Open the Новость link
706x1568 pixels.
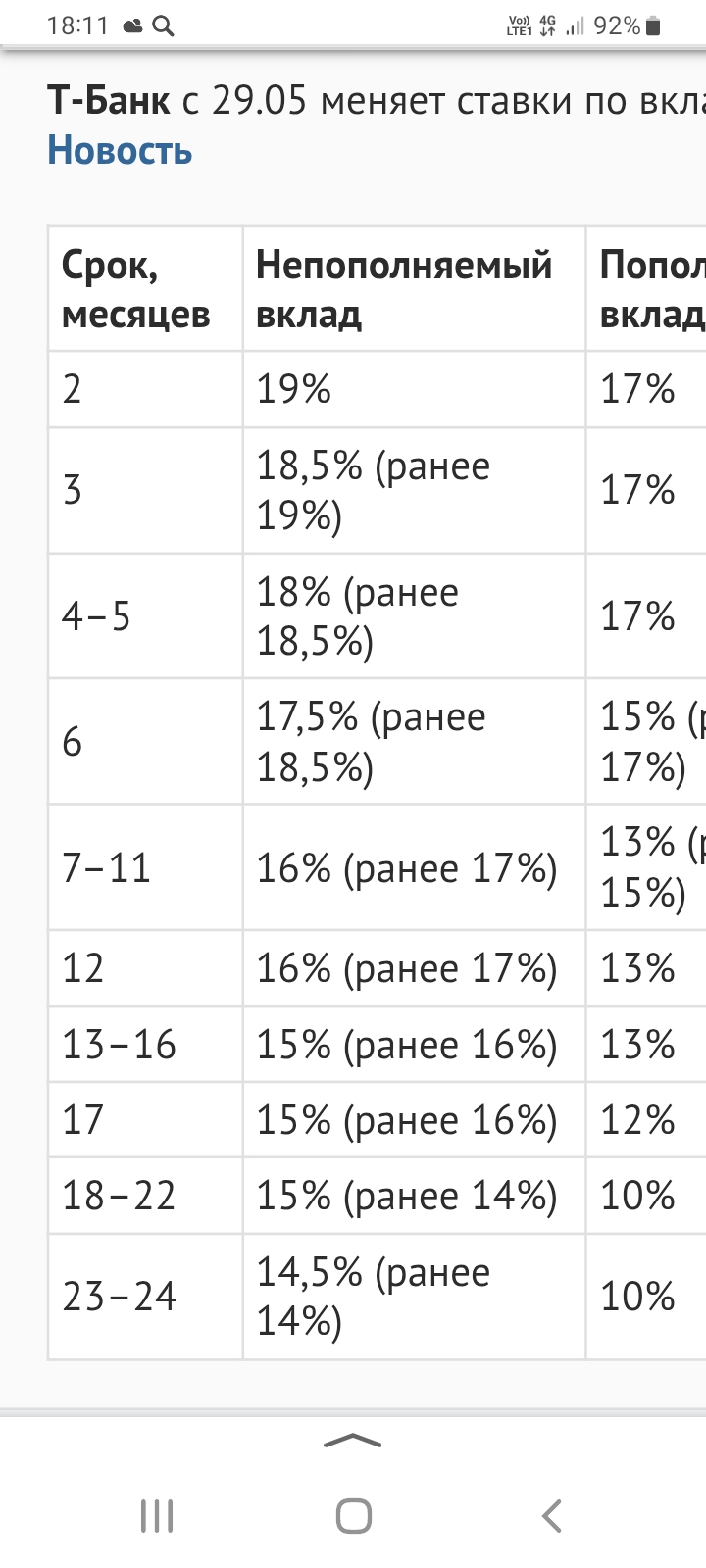120,151
